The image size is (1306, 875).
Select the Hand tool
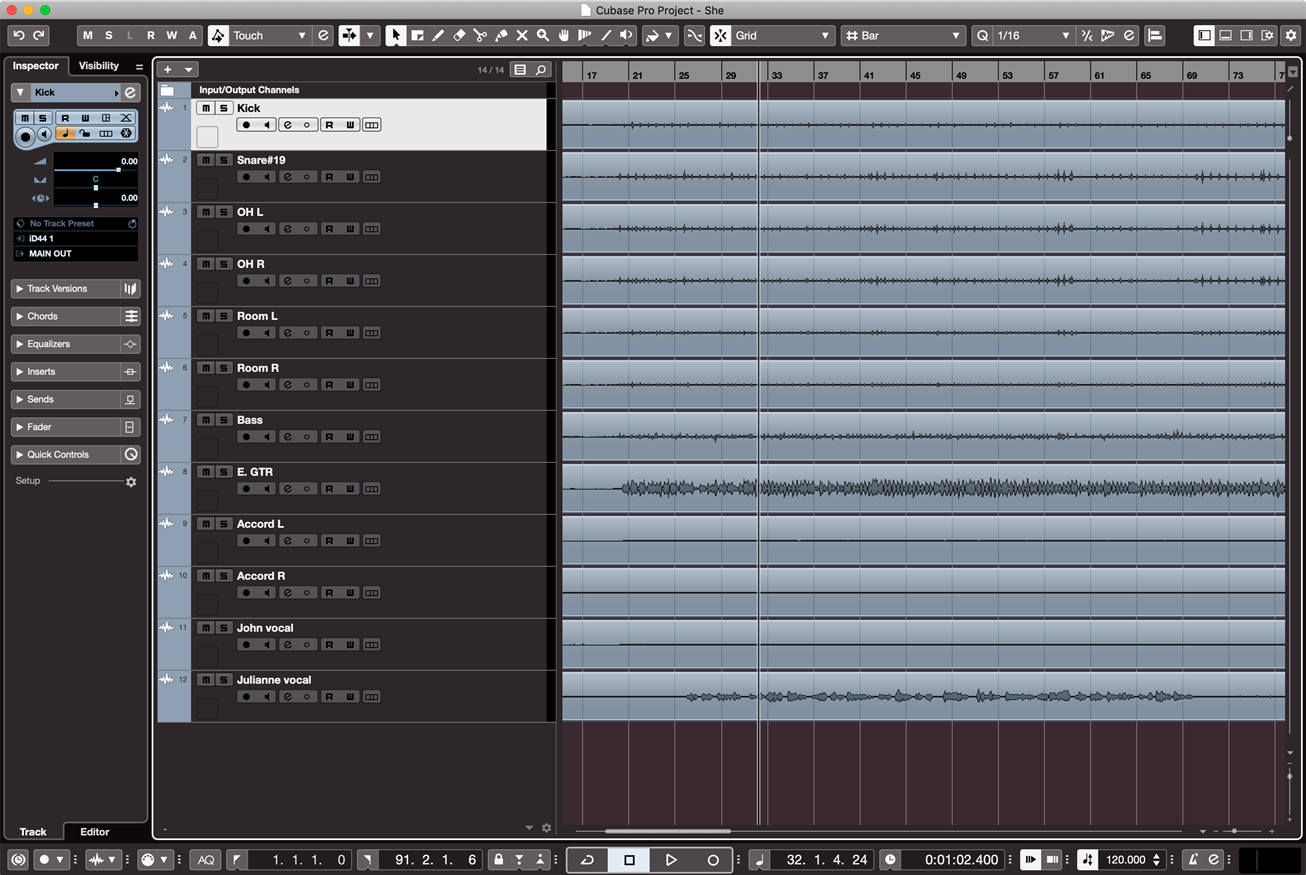564,35
